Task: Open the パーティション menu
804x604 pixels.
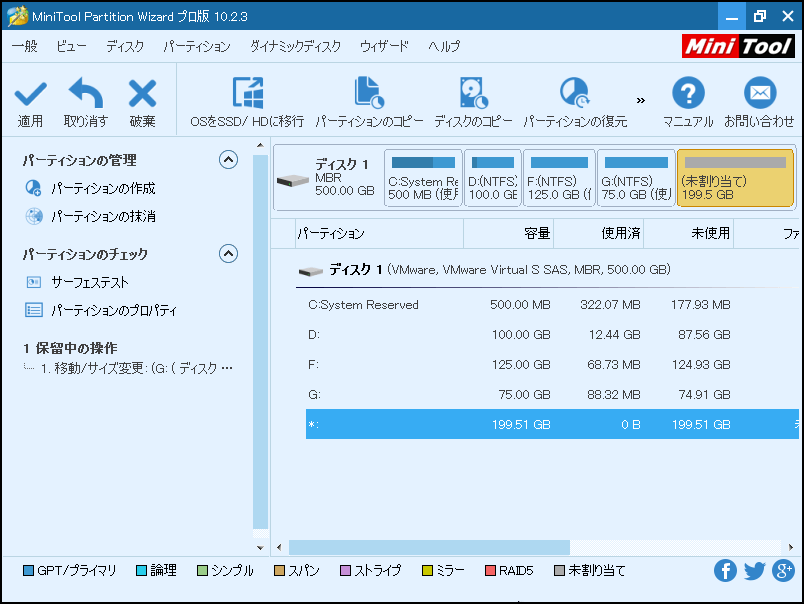Action: click(x=197, y=46)
